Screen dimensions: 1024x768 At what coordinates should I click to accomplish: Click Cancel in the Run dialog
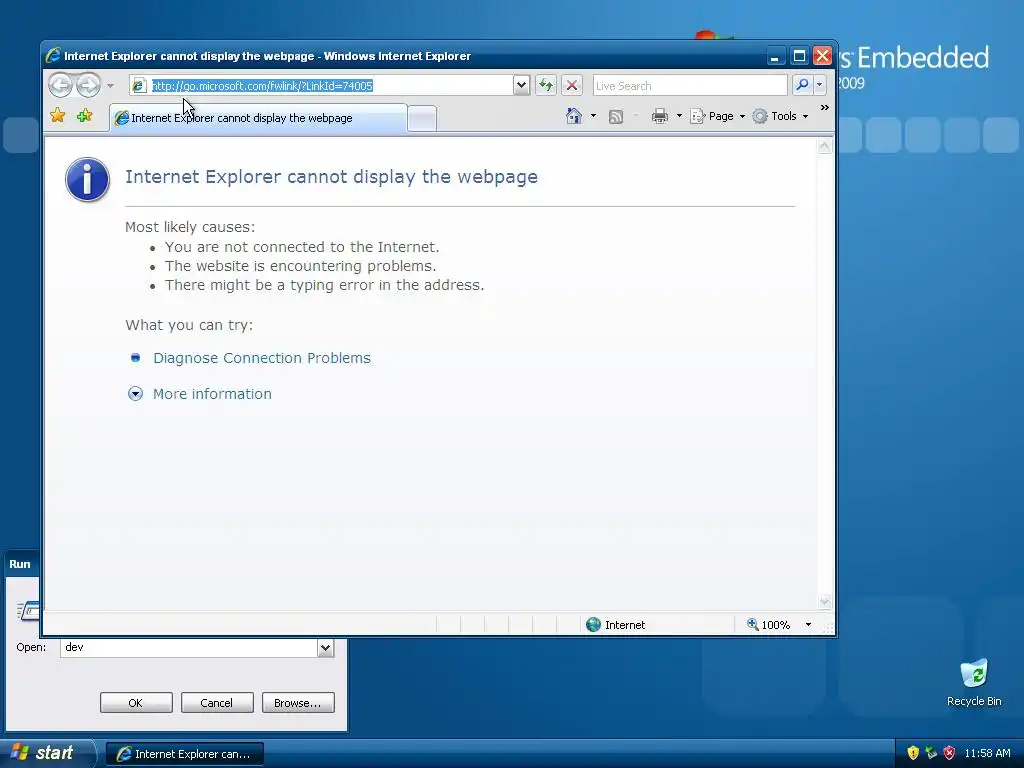(x=217, y=703)
